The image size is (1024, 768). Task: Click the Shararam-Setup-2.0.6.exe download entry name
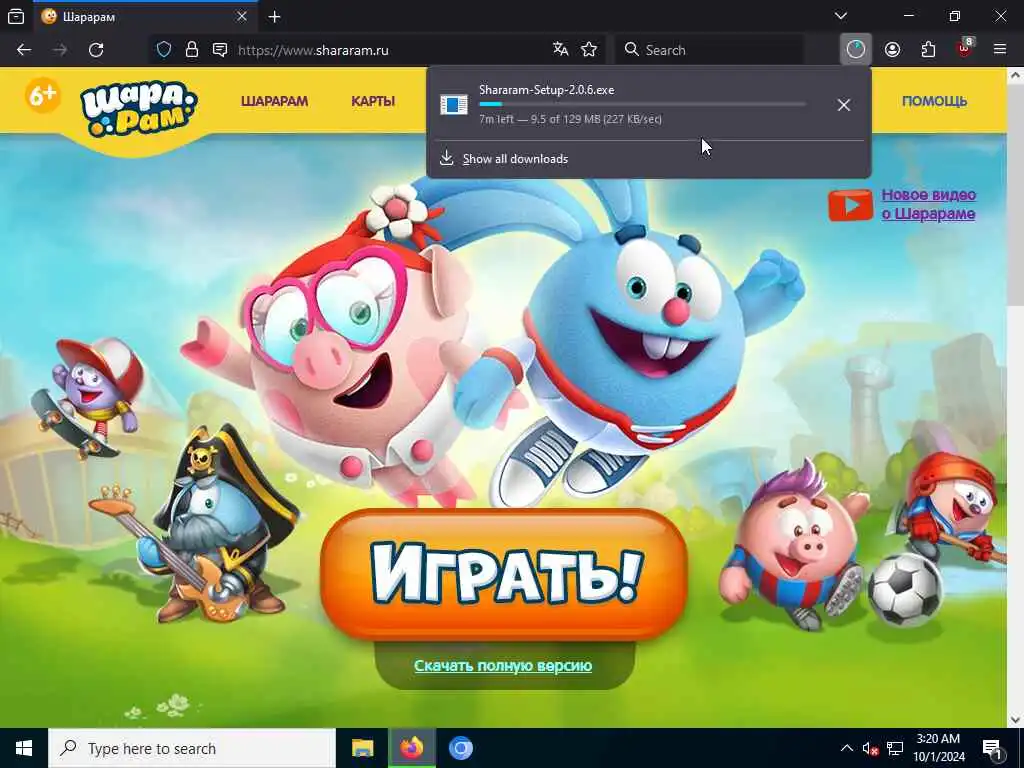547,90
